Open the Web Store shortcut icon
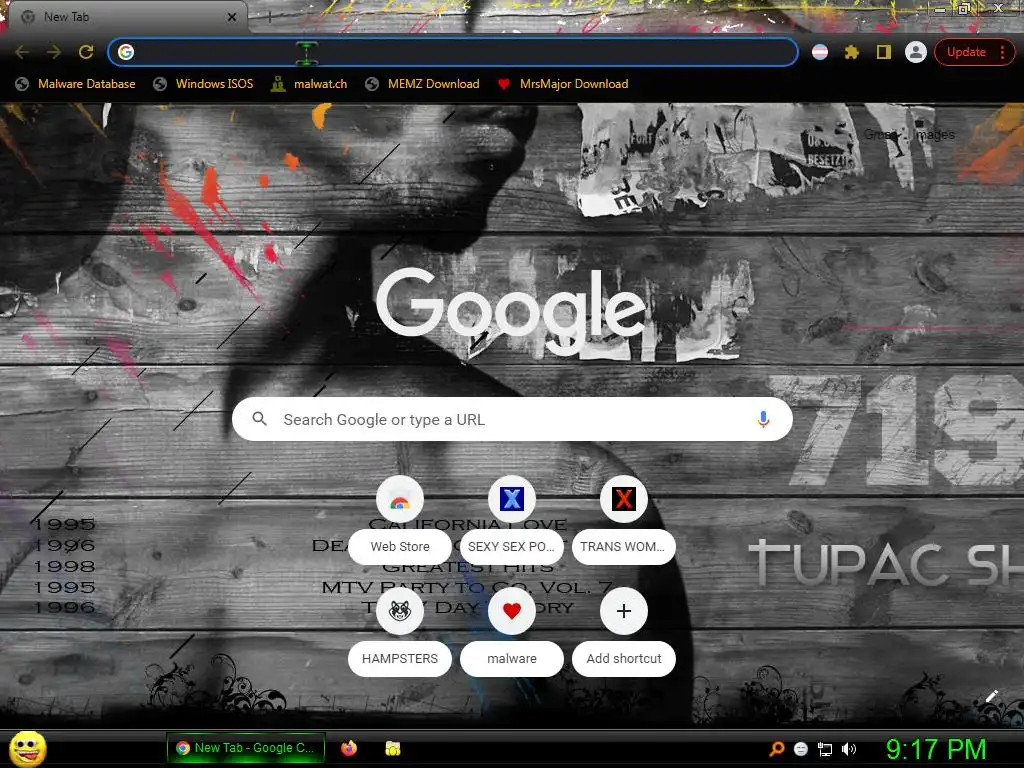1024x768 pixels. pyautogui.click(x=400, y=500)
